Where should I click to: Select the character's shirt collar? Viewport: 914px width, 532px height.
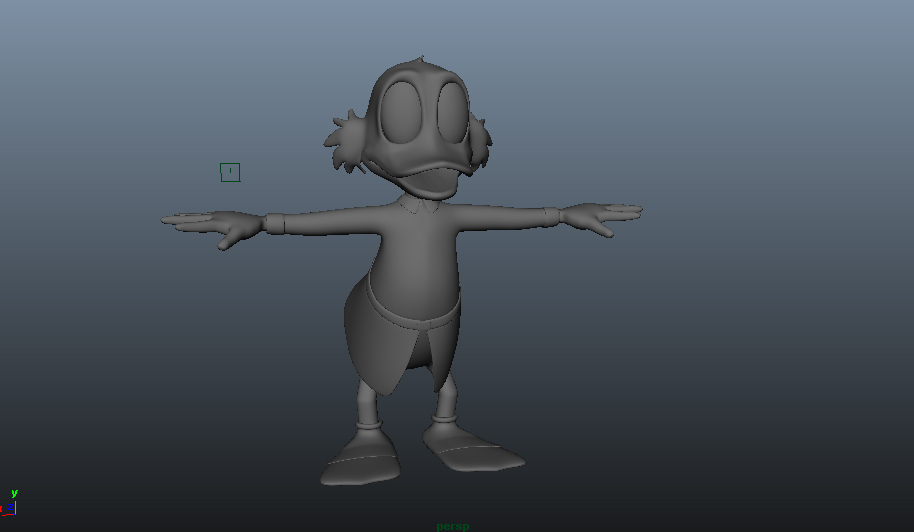tap(419, 205)
